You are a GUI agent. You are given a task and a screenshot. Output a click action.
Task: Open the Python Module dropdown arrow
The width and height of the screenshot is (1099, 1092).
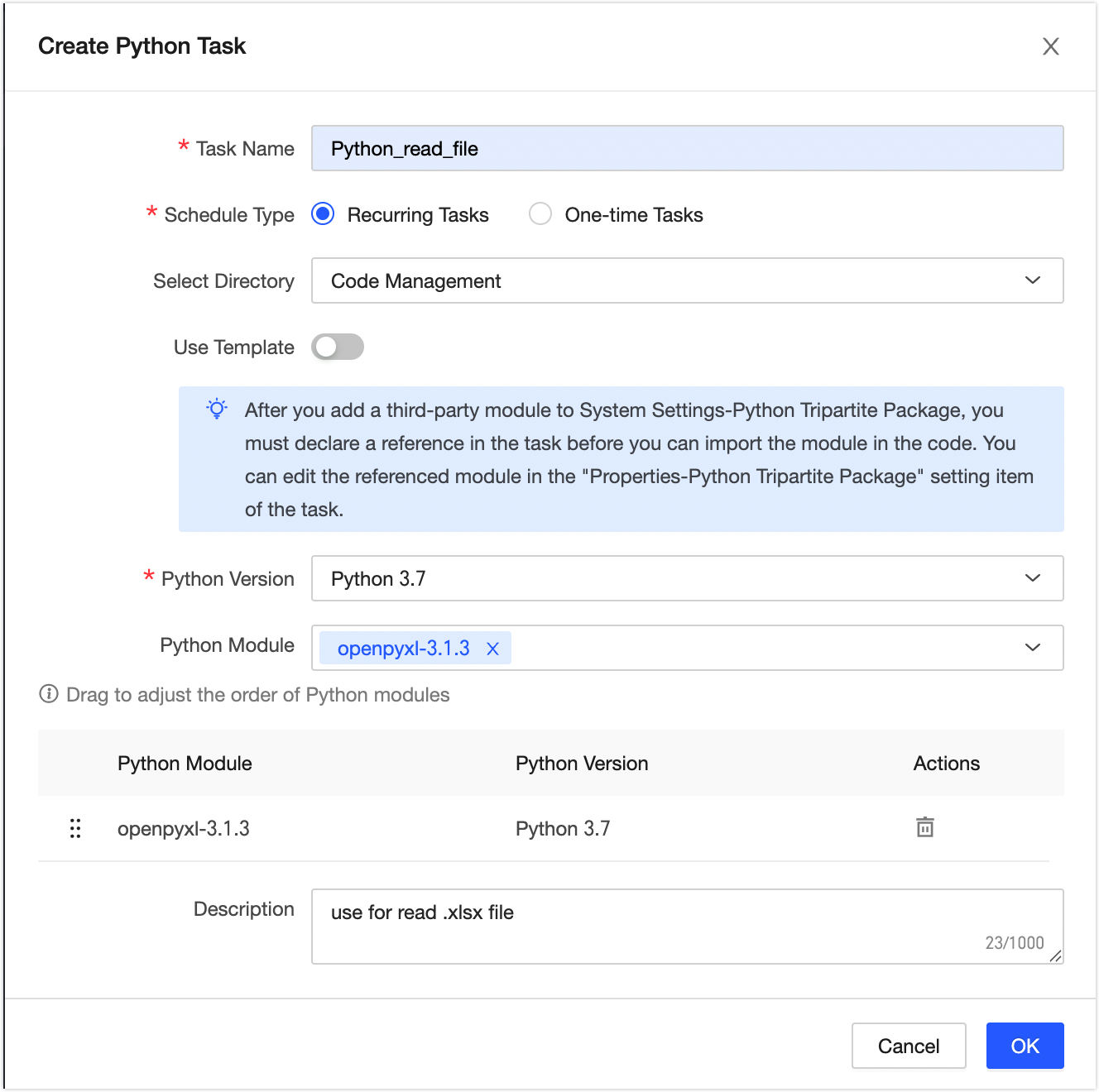(x=1033, y=647)
